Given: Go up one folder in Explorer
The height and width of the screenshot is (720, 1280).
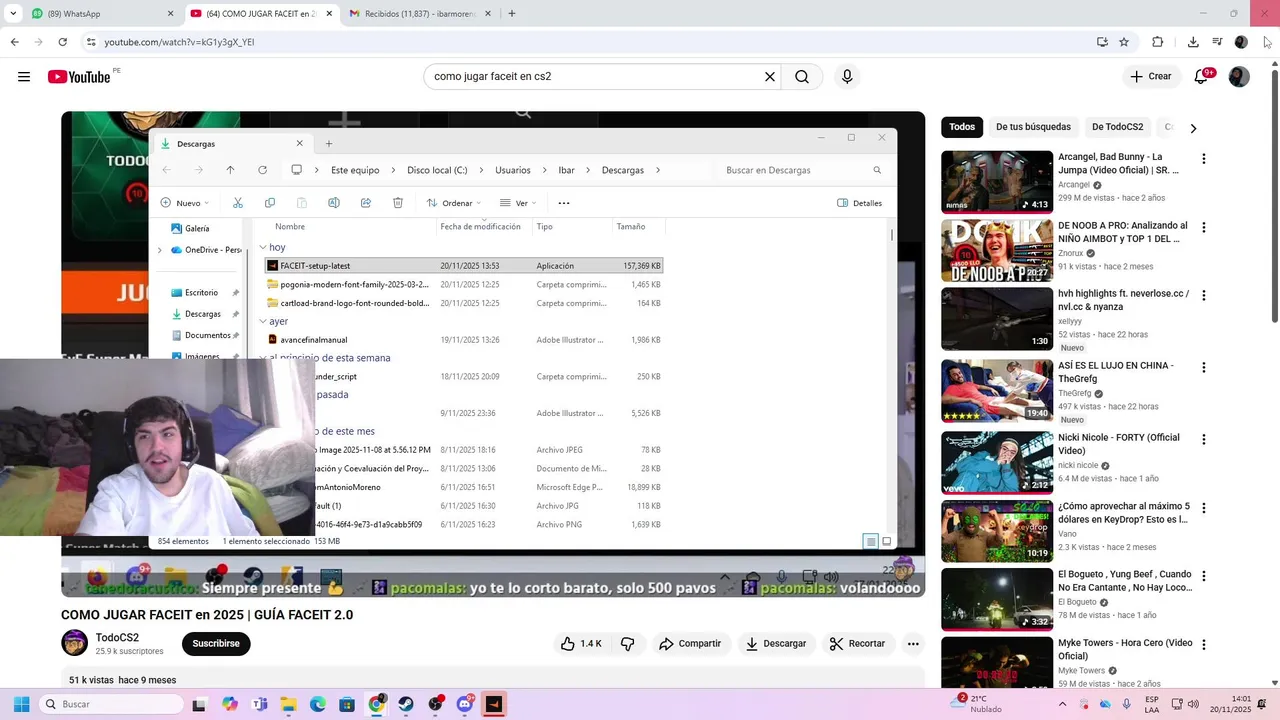Looking at the screenshot, I should click(230, 170).
